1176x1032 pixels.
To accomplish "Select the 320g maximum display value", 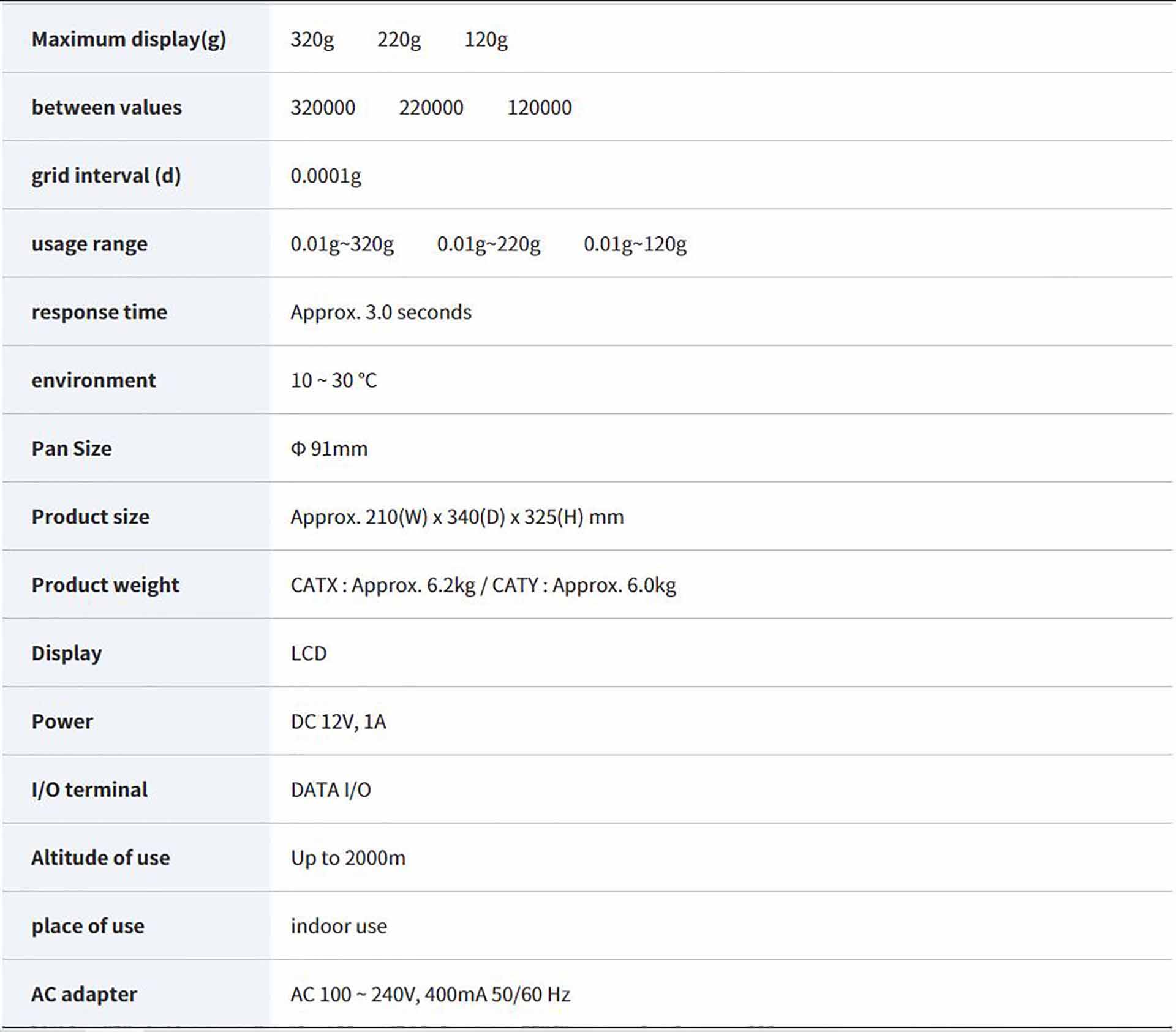I will click(312, 39).
